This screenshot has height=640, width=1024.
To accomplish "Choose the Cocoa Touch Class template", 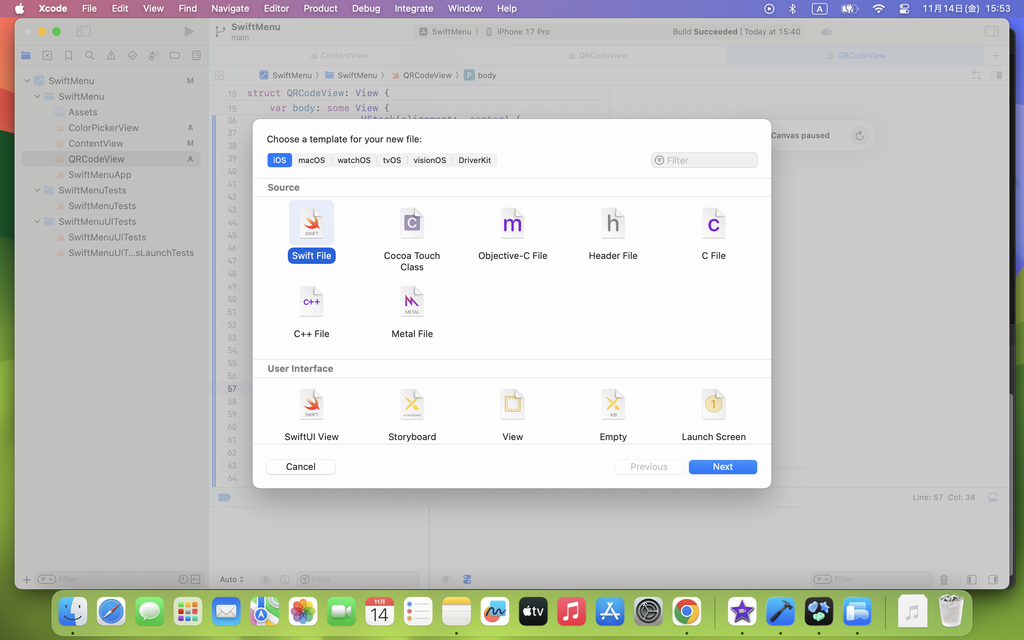I will coord(412,223).
